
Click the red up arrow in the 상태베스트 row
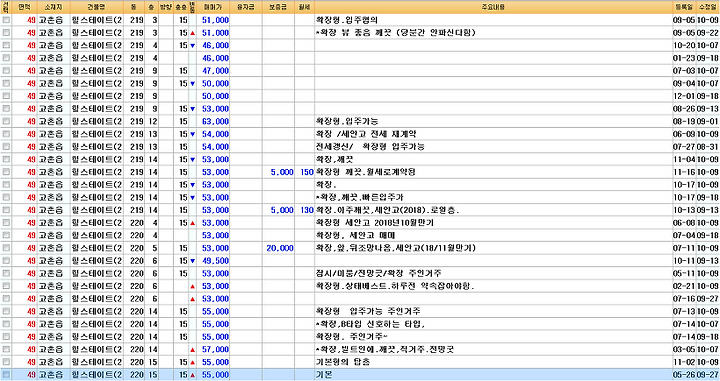pyautogui.click(x=192, y=286)
